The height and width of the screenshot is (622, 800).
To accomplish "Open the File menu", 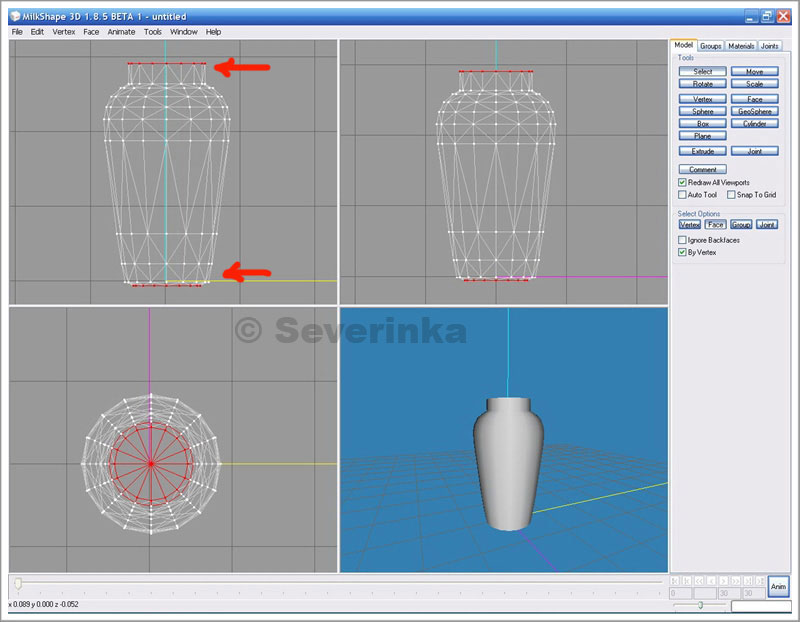I will point(16,32).
